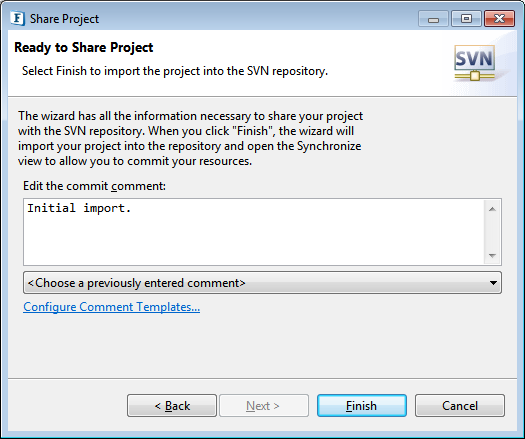
Task: Click the 'Share Project' title bar text
Action: coord(64,19)
